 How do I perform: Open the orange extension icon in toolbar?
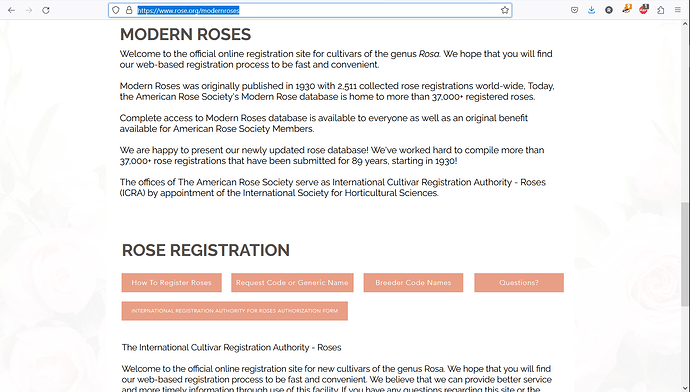tap(627, 9)
